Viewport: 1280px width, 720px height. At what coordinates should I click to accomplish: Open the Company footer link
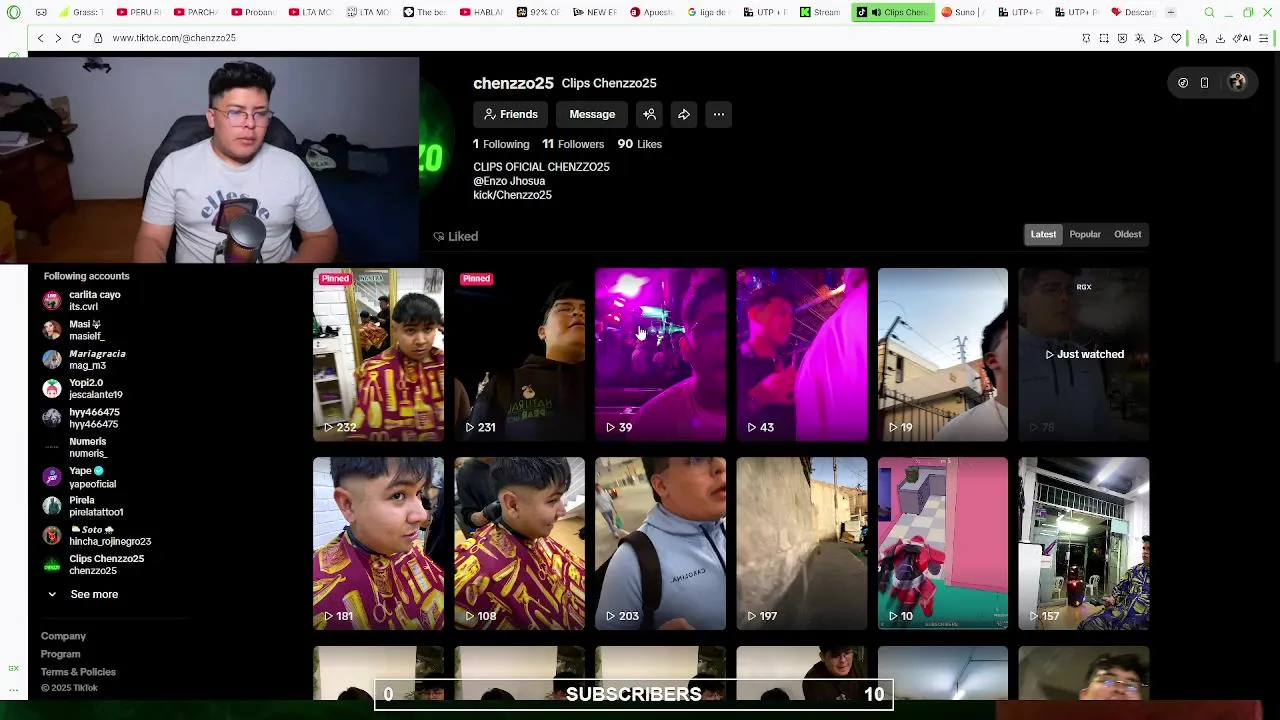coord(63,636)
